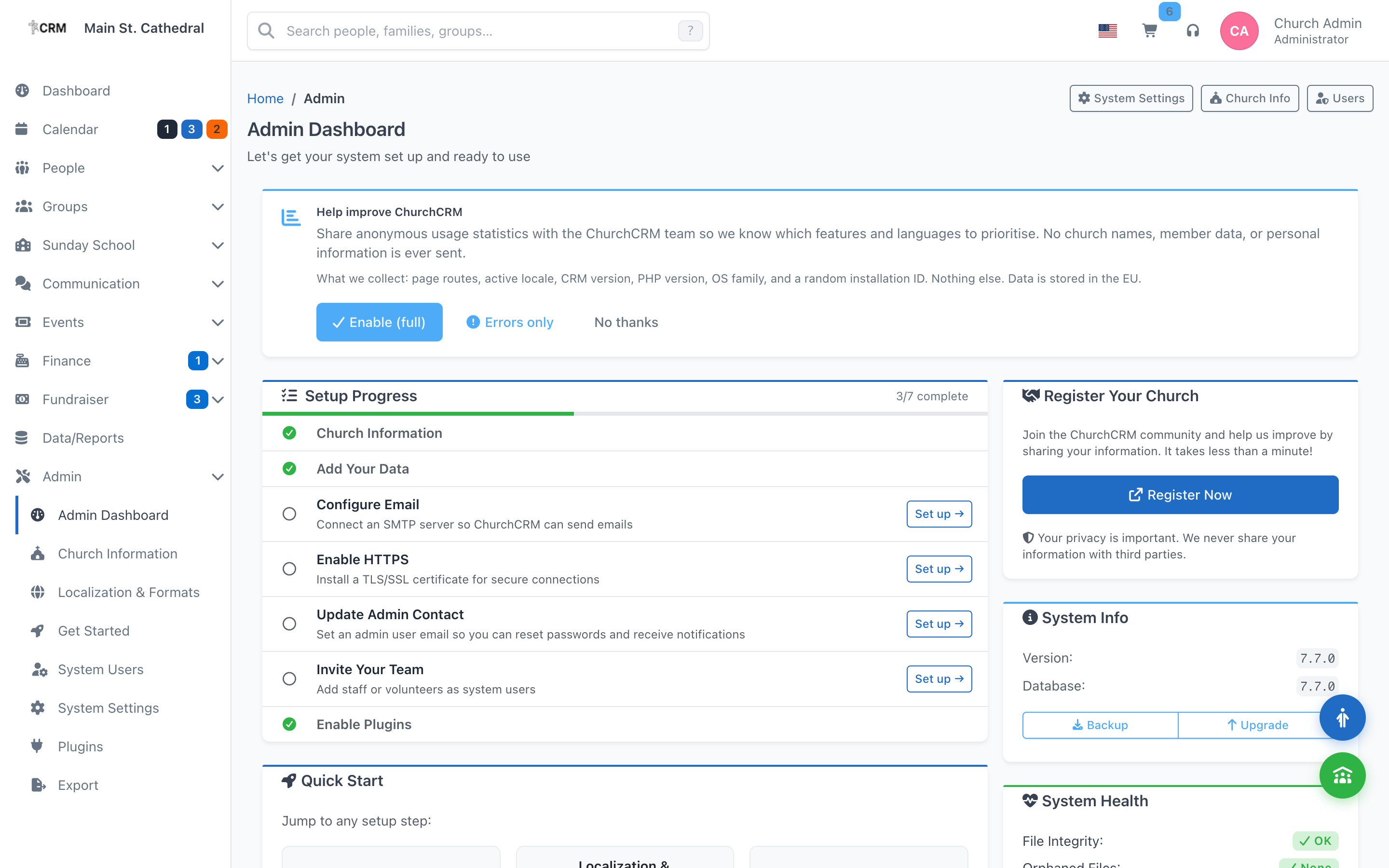Click the Calendar icon in sidebar
This screenshot has height=868, width=1389.
(x=22, y=129)
